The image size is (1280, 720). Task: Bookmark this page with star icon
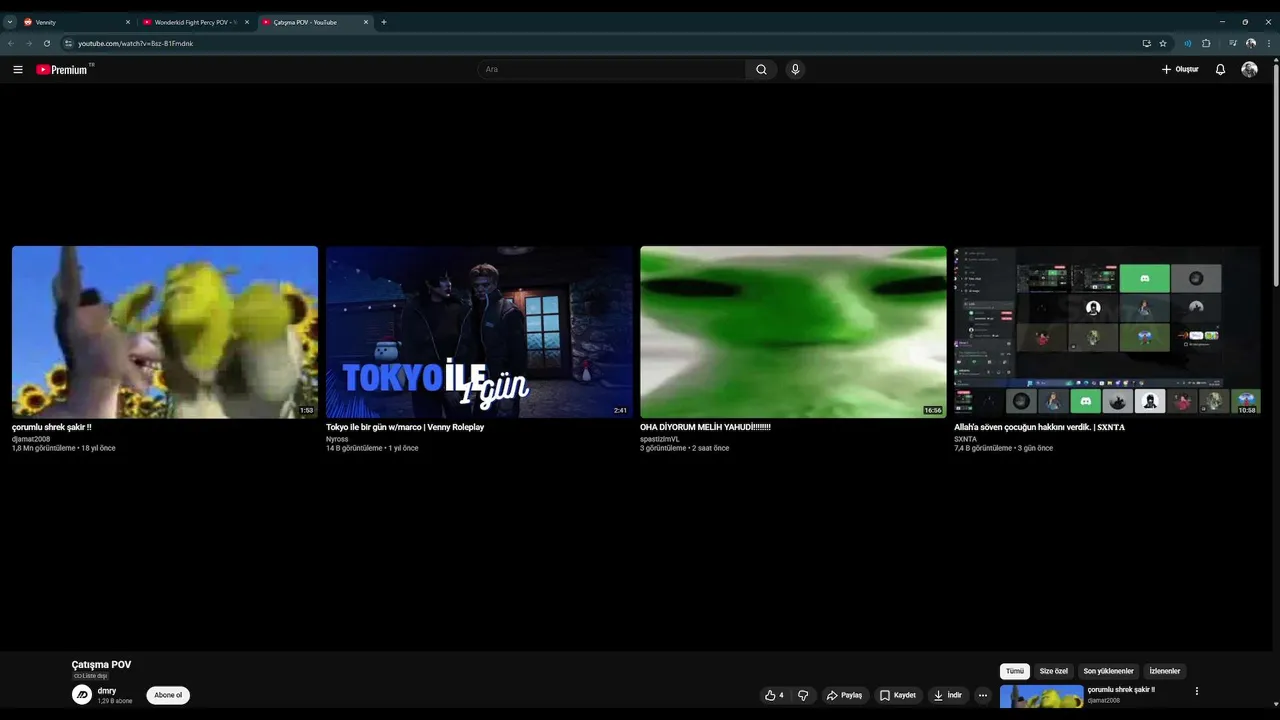pyautogui.click(x=1163, y=44)
